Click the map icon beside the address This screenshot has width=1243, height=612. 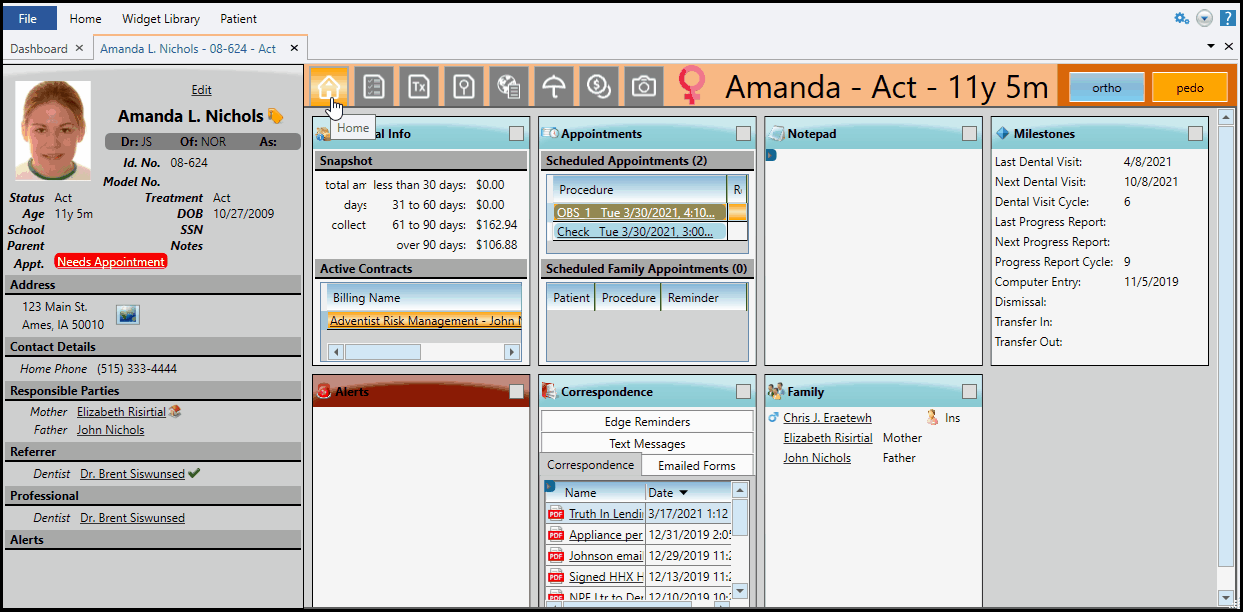coord(128,315)
